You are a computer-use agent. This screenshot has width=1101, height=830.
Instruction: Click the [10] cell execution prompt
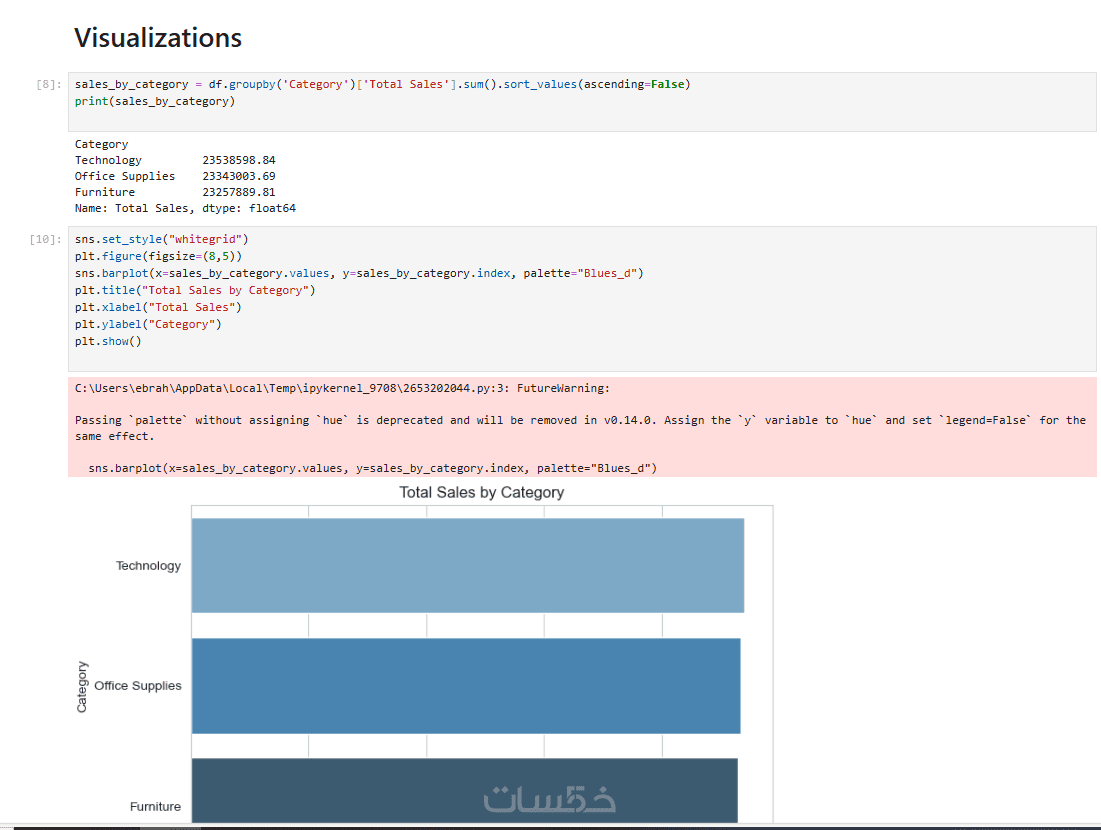(x=46, y=240)
